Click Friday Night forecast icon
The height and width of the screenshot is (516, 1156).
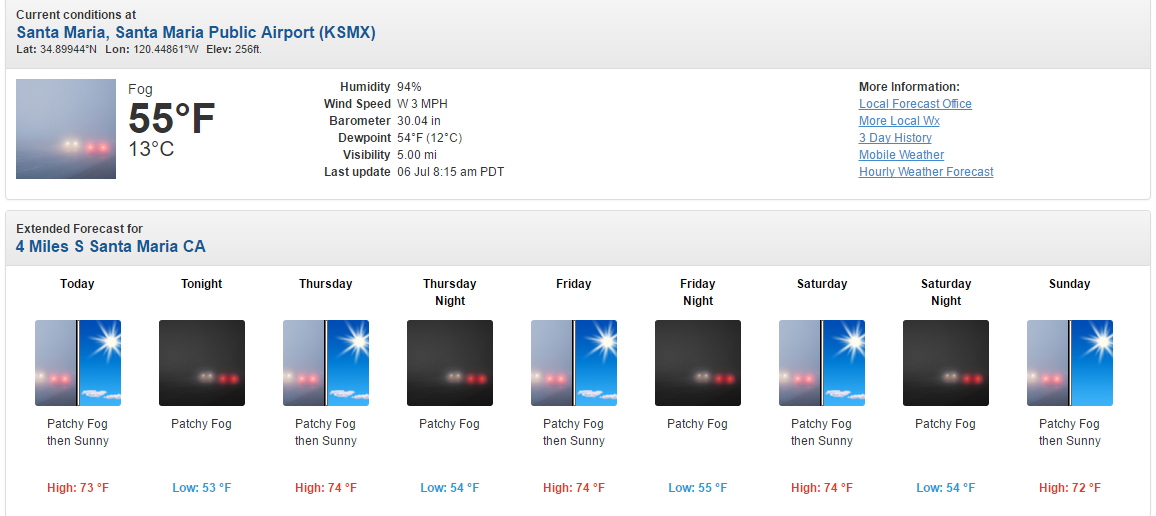697,363
